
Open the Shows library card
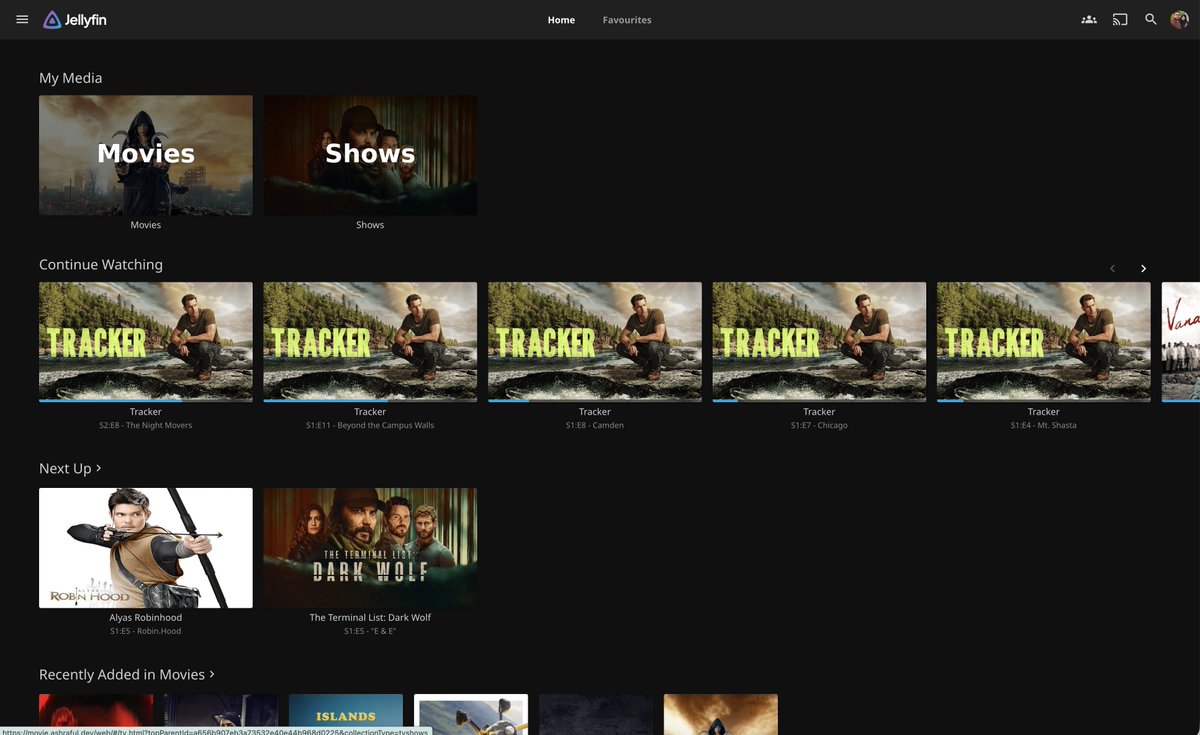pyautogui.click(x=370, y=155)
